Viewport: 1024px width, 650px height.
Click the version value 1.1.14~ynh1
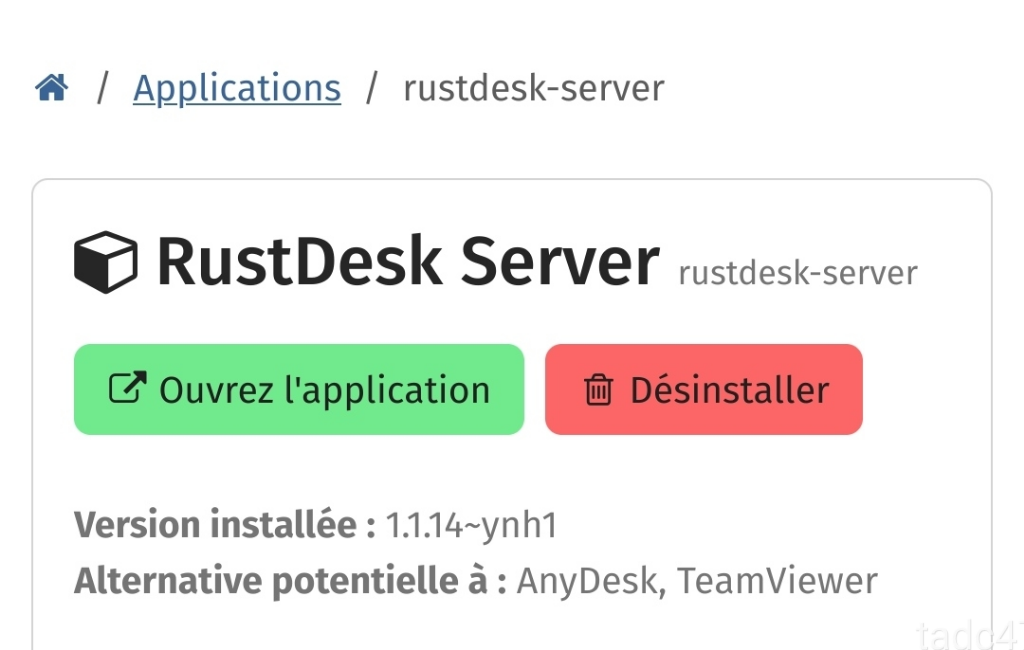(472, 525)
